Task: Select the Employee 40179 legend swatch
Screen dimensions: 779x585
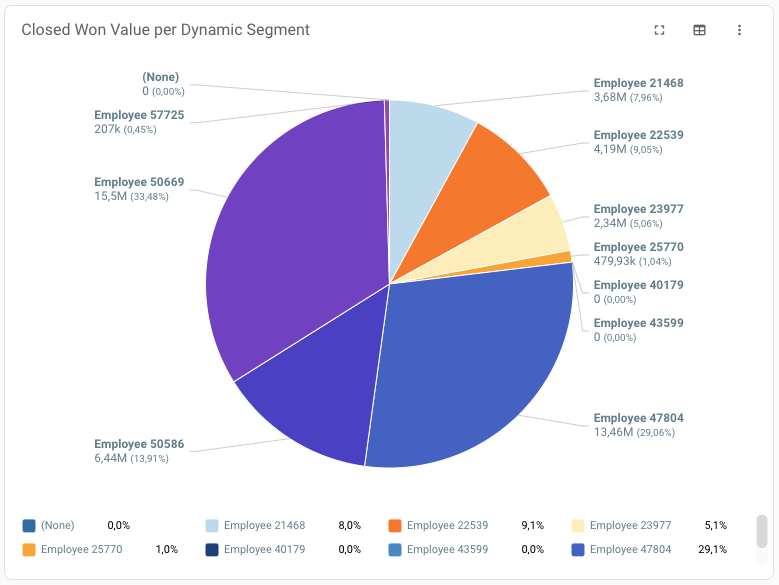Action: [212, 550]
